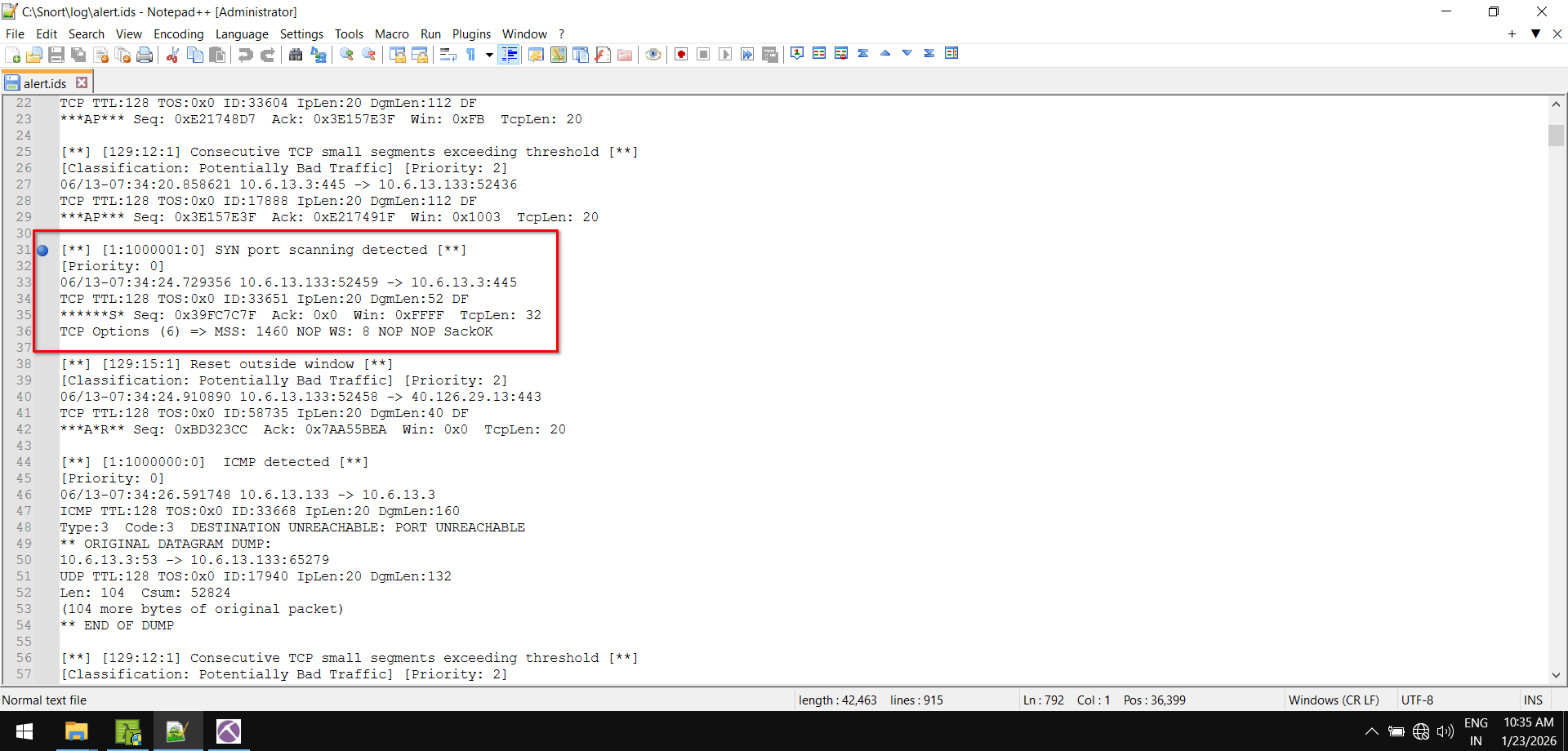Expand hidden system tray icons
The height and width of the screenshot is (751, 1568).
pyautogui.click(x=1371, y=732)
